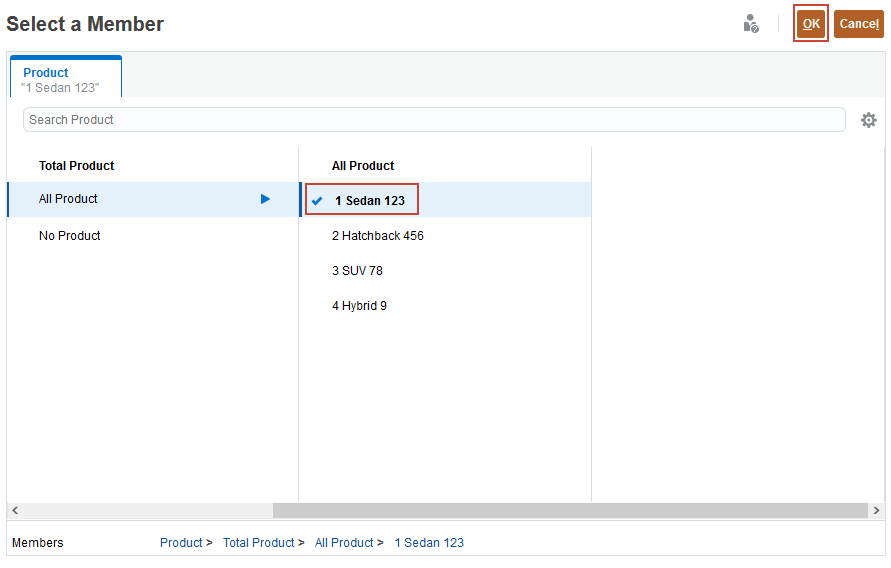The height and width of the screenshot is (568, 891).
Task: Click the Total Product column header
Action: tap(76, 166)
